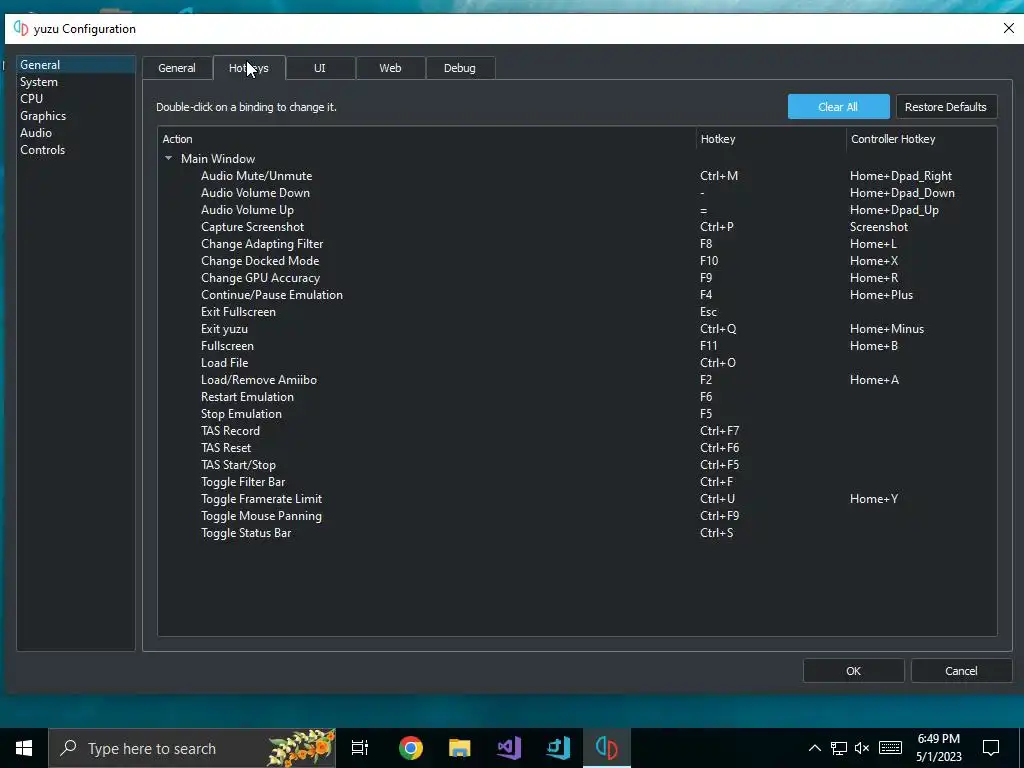The width and height of the screenshot is (1024, 768).
Task: Click the Esc hotkey binding
Action: click(x=709, y=312)
